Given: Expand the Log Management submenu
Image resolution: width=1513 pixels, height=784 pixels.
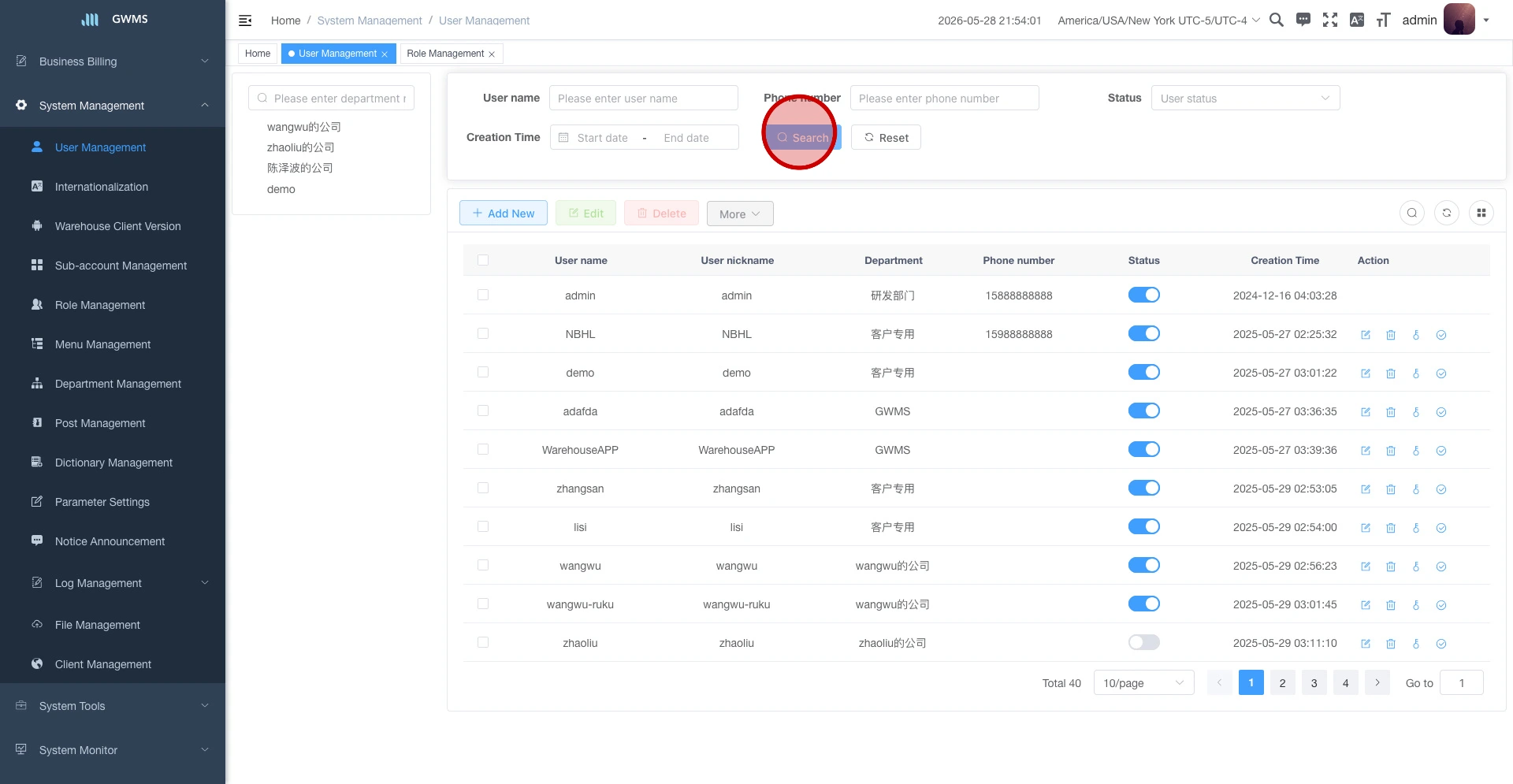Looking at the screenshot, I should coord(113,583).
